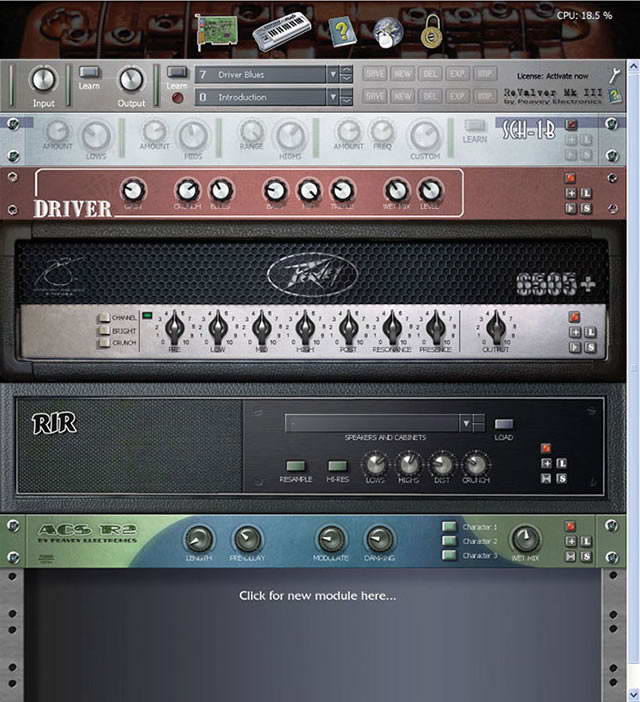Click the scrollbar up arrow
The width and height of the screenshot is (640, 702).
[633, 67]
